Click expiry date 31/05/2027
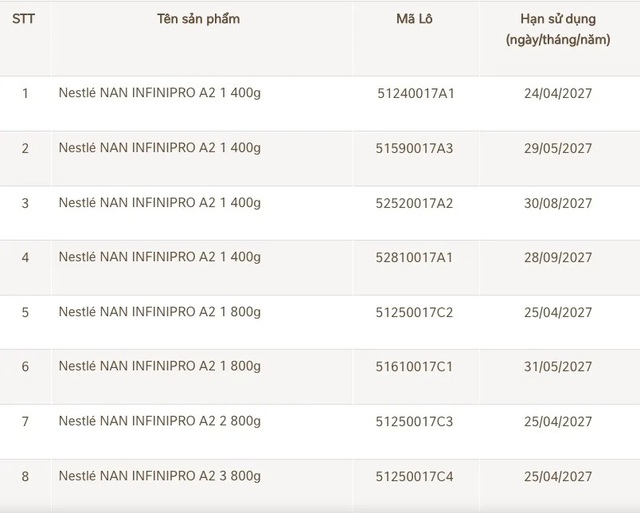The width and height of the screenshot is (640, 513). [x=558, y=367]
